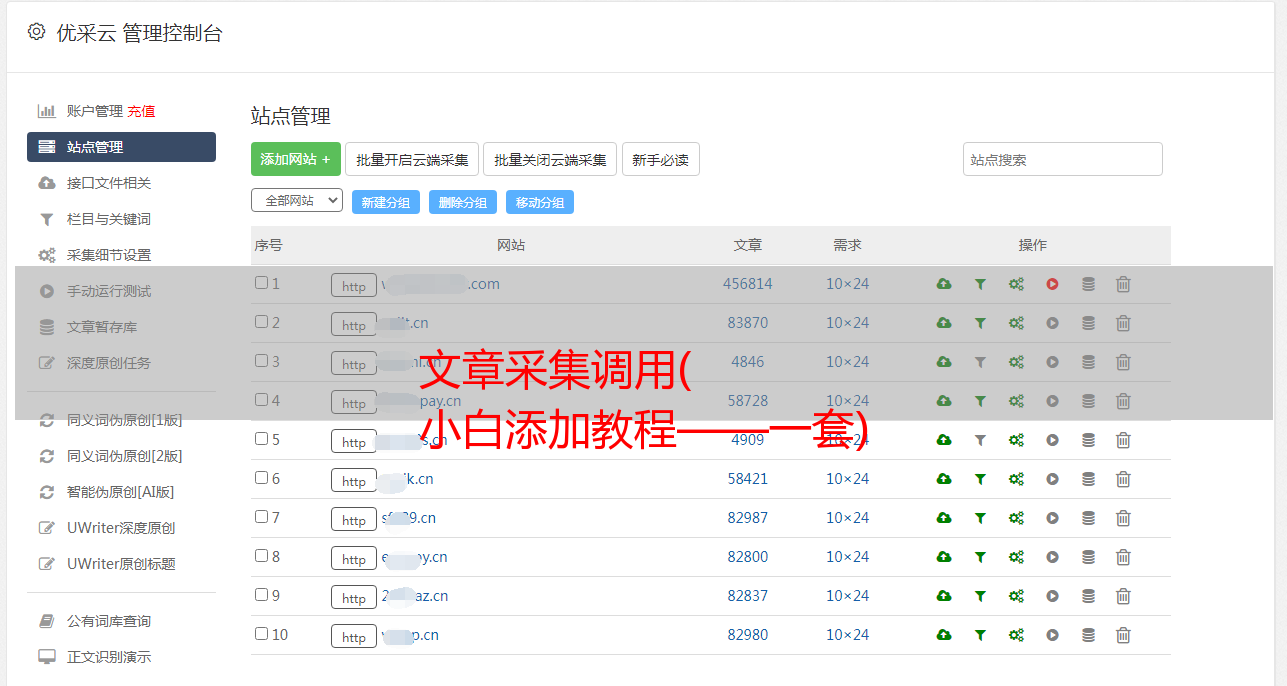Click the 删除分组 button
Viewport: 1287px width, 686px height.
(463, 202)
